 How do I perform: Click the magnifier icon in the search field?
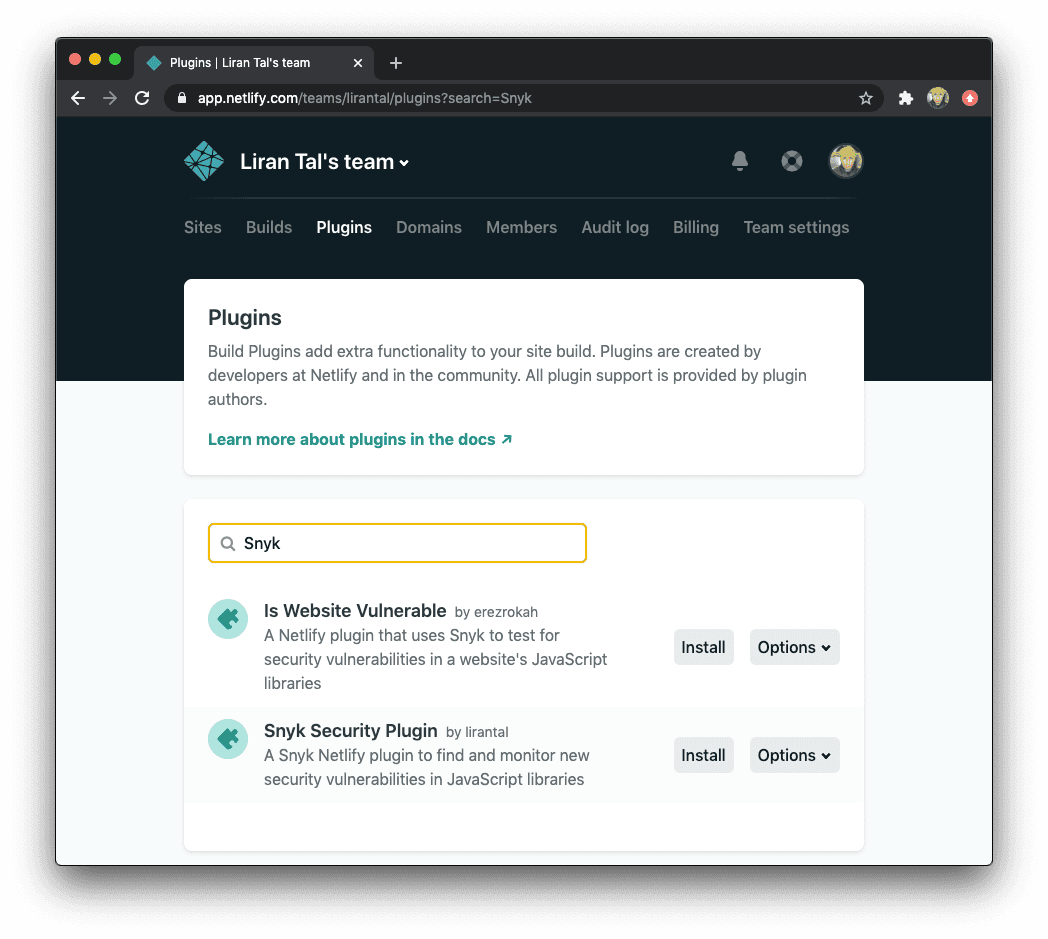coord(228,543)
